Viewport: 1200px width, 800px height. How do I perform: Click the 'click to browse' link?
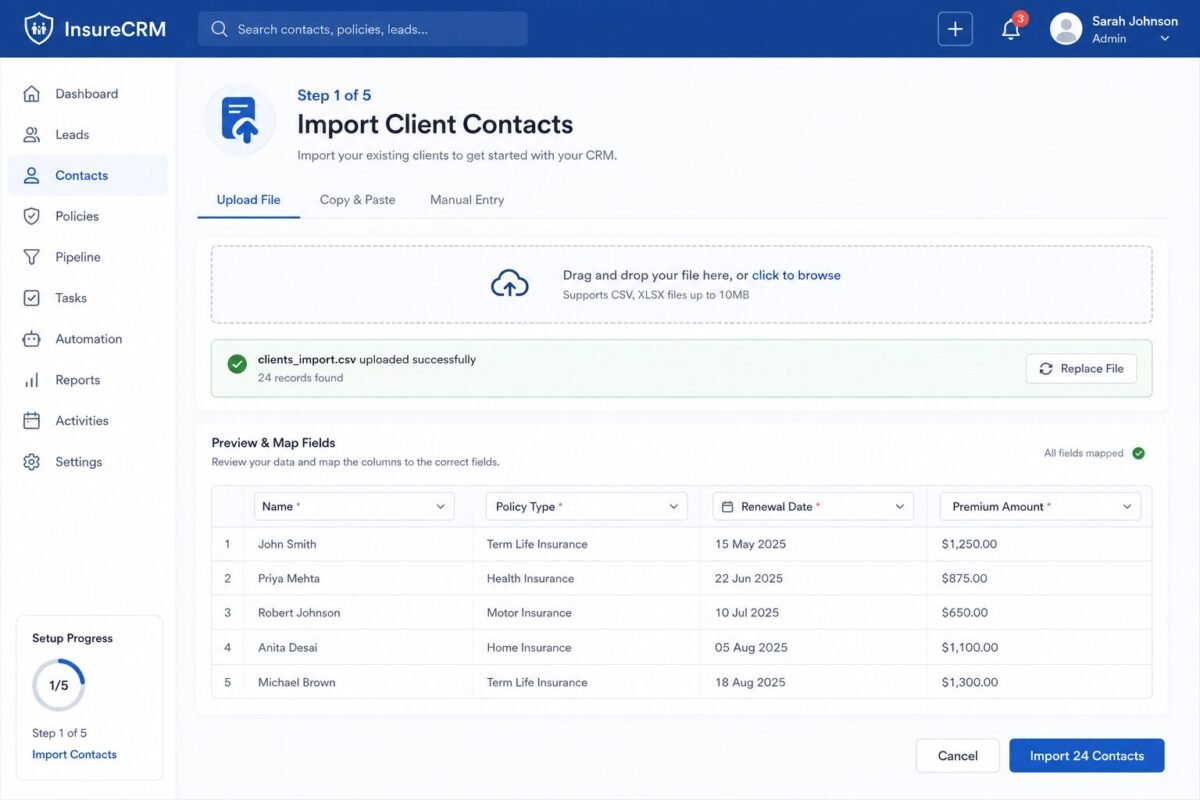point(796,275)
